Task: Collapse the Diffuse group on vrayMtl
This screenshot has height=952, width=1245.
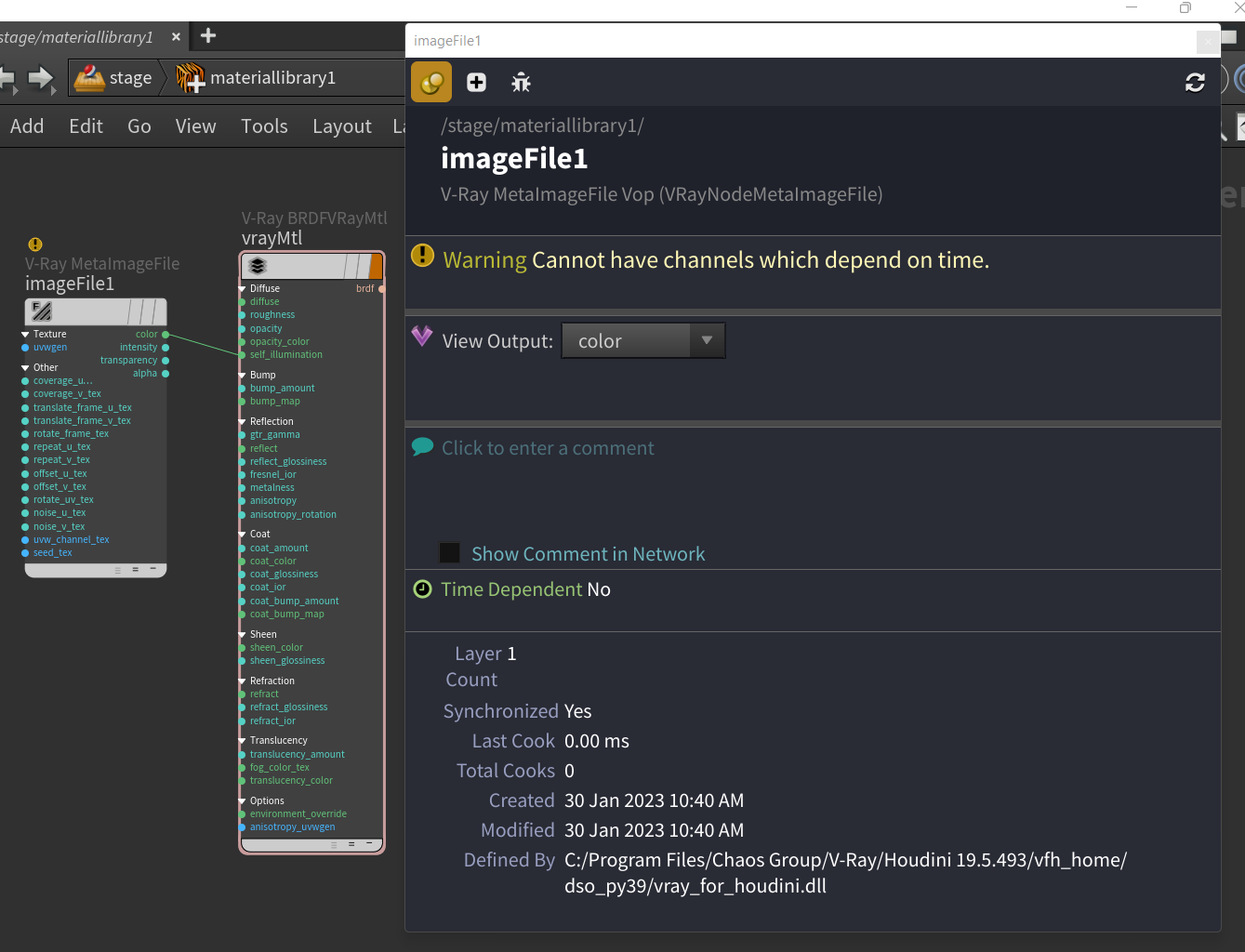Action: pos(243,288)
